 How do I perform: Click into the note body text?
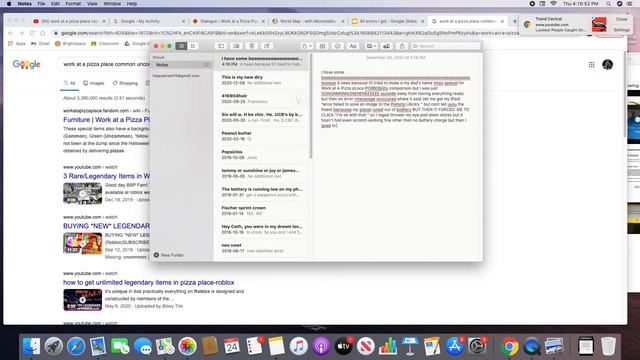click(395, 99)
